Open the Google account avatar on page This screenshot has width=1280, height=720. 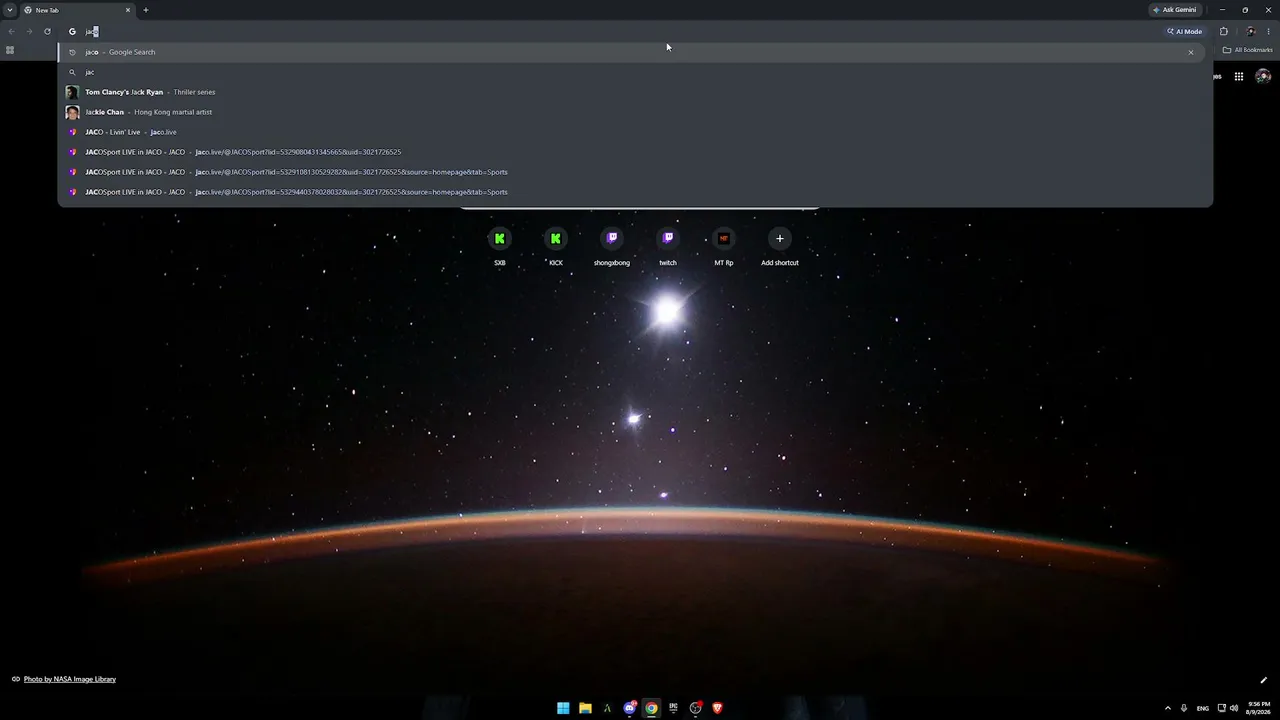[1263, 76]
